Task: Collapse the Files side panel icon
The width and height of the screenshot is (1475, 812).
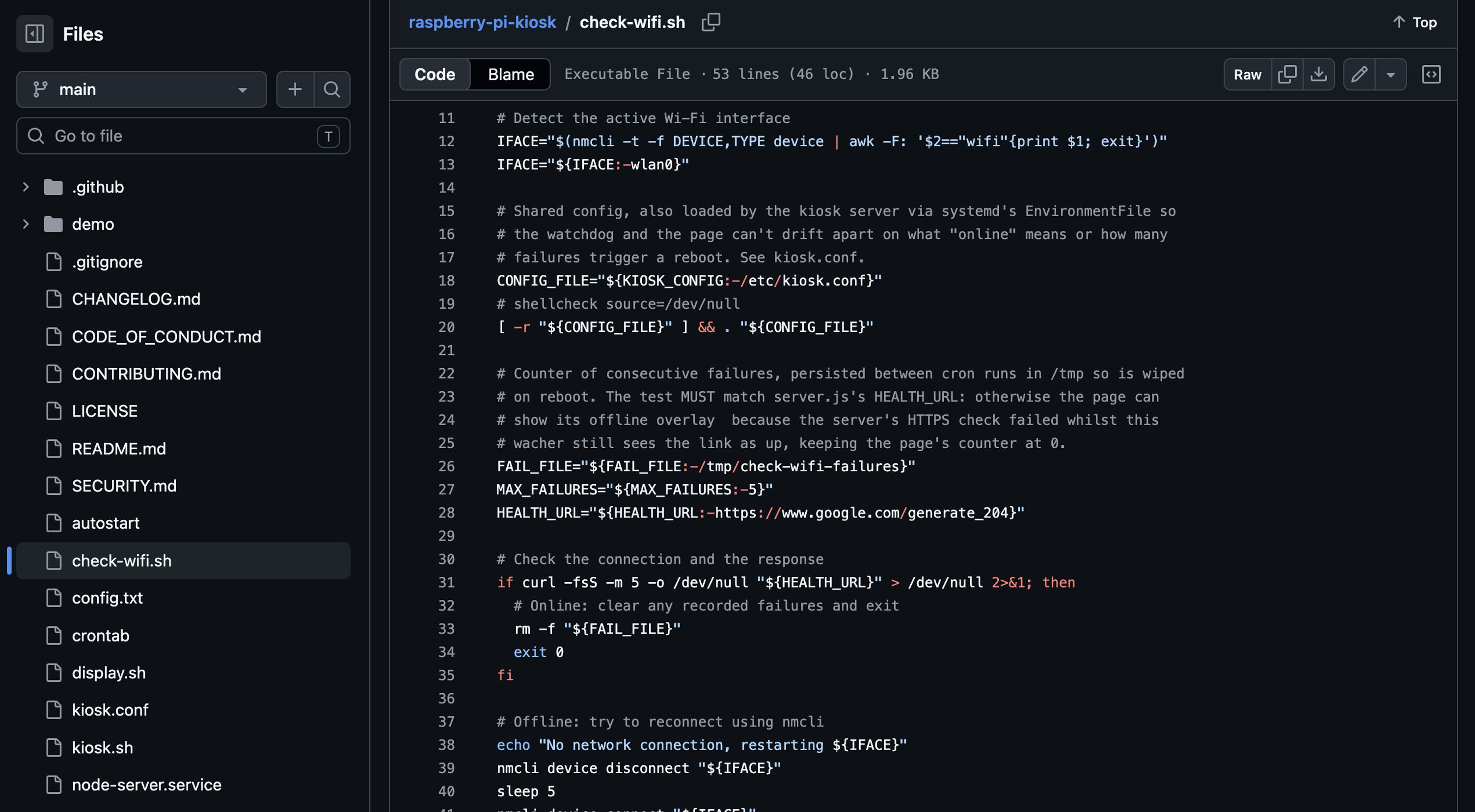Action: coord(34,34)
